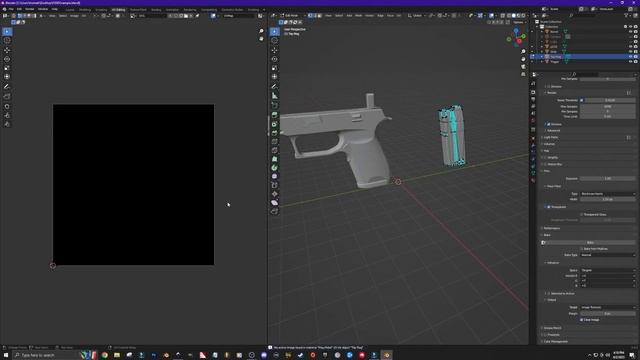
Task: Open the File menu
Action: 11,9
